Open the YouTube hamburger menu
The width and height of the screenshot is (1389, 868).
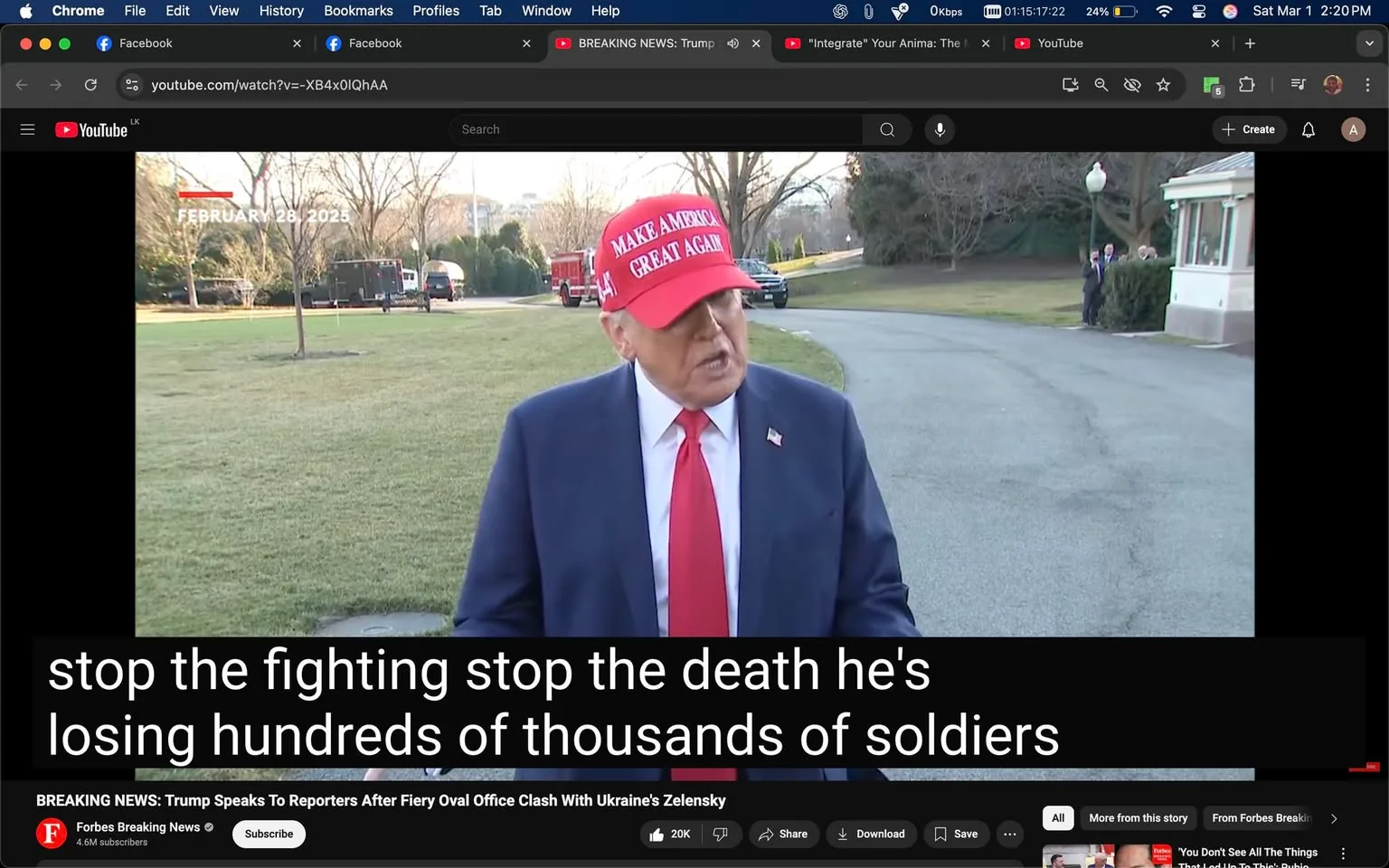pos(27,129)
